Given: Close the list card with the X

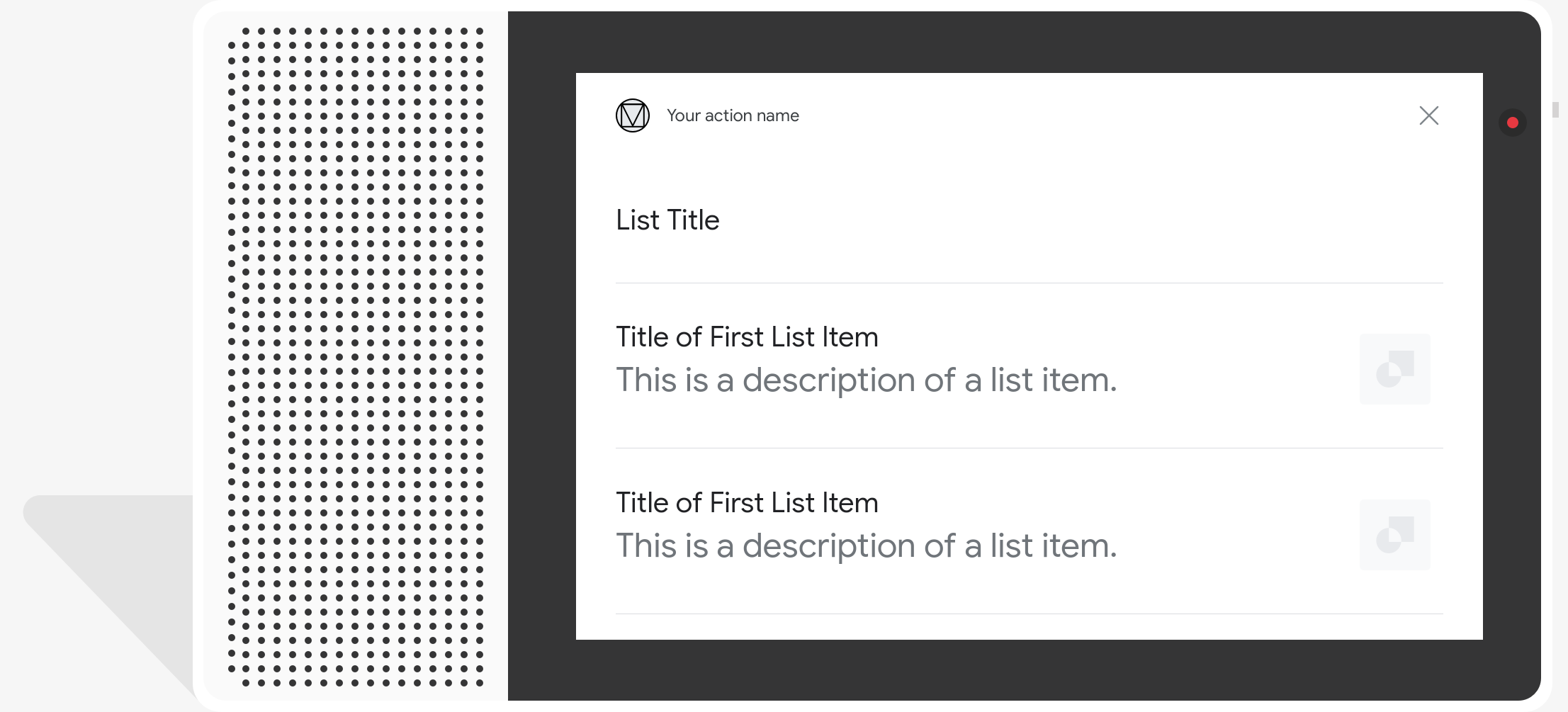Looking at the screenshot, I should tap(1428, 115).
